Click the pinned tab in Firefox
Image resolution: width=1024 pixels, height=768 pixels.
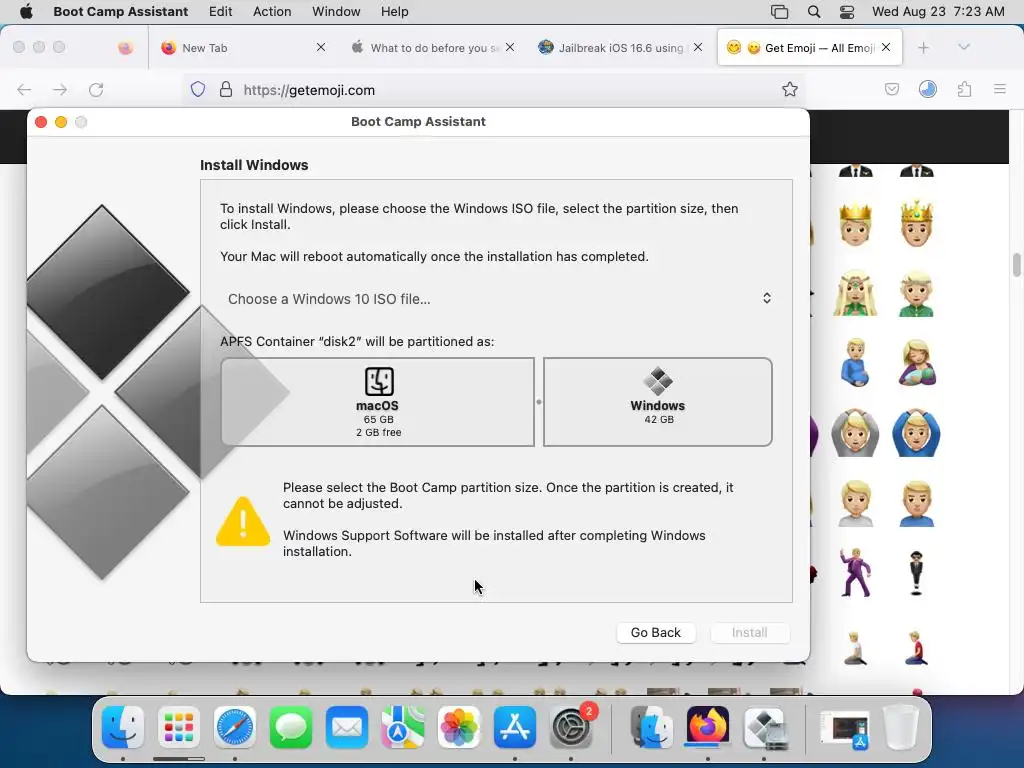pyautogui.click(x=125, y=48)
